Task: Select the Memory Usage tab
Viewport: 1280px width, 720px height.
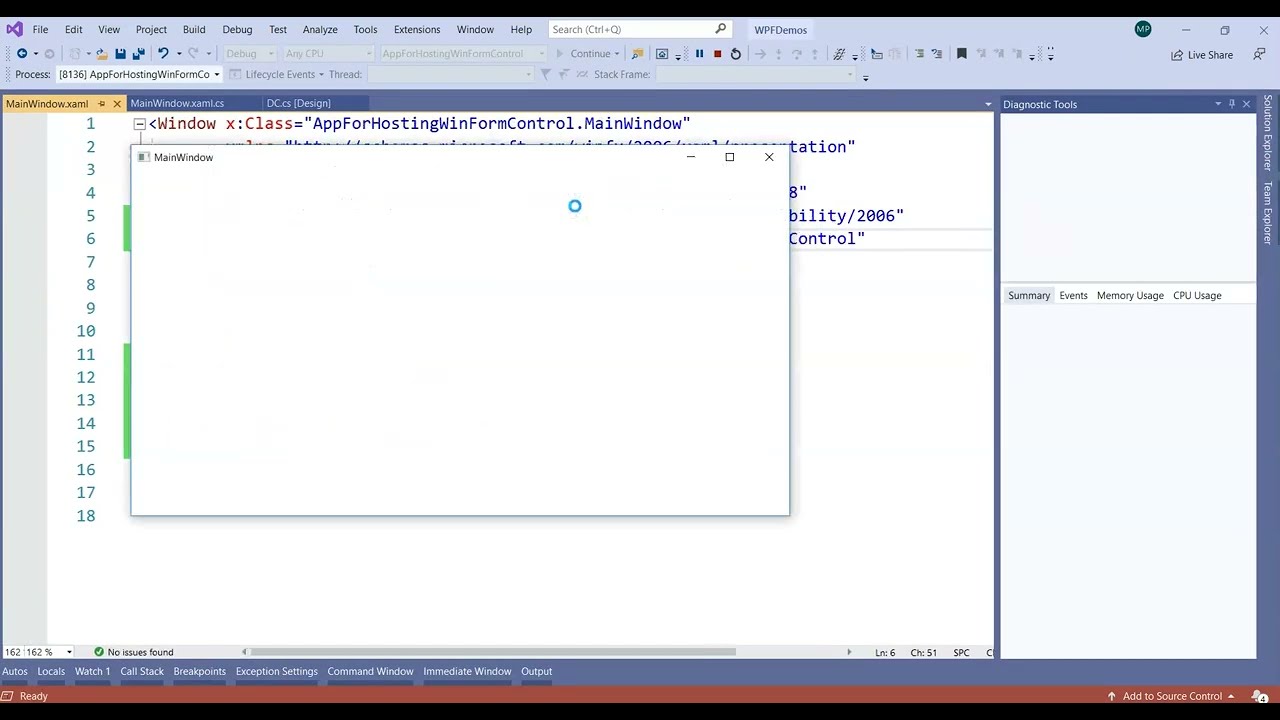Action: point(1130,296)
